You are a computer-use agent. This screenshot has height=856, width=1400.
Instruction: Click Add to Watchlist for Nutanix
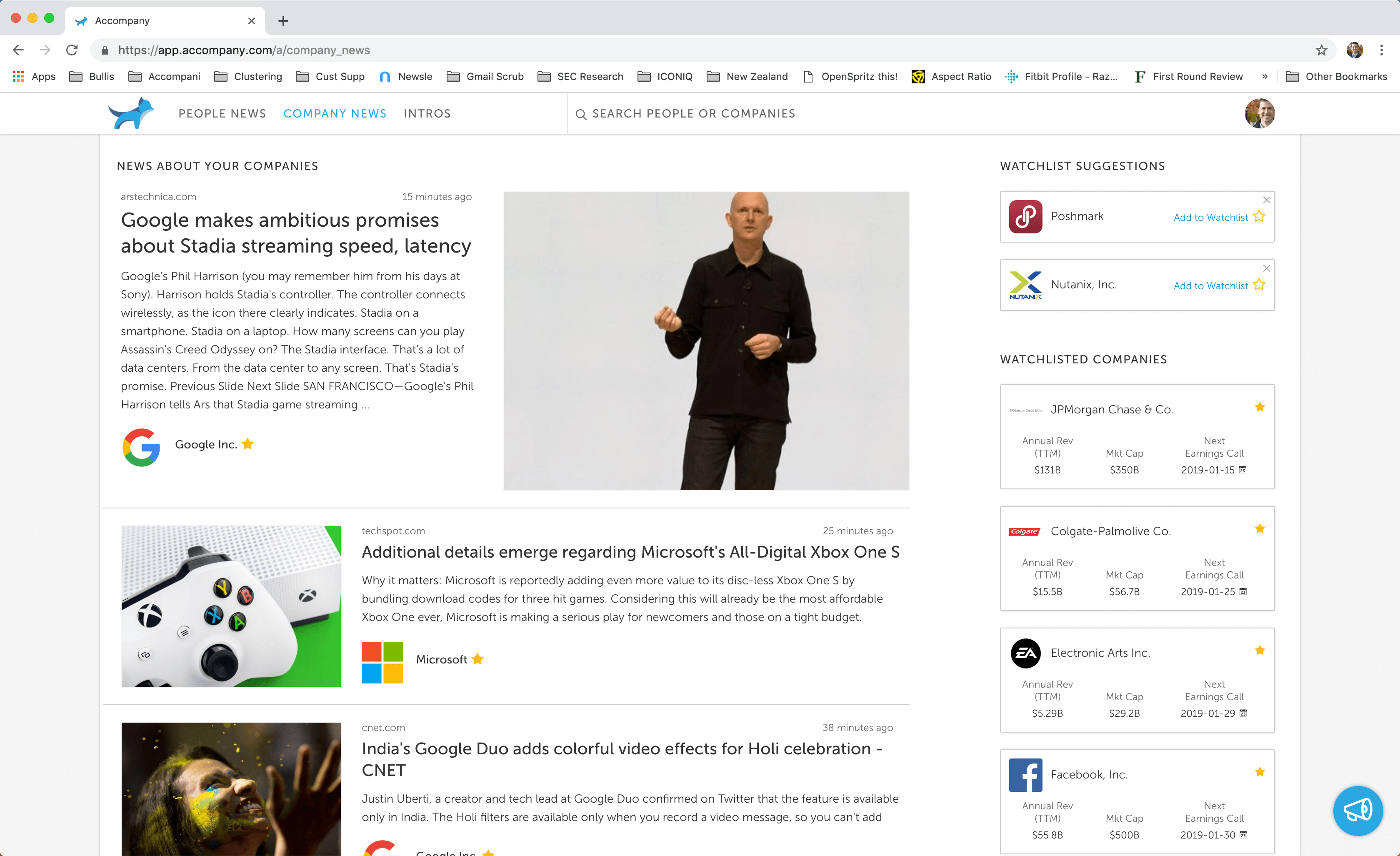coord(1210,285)
